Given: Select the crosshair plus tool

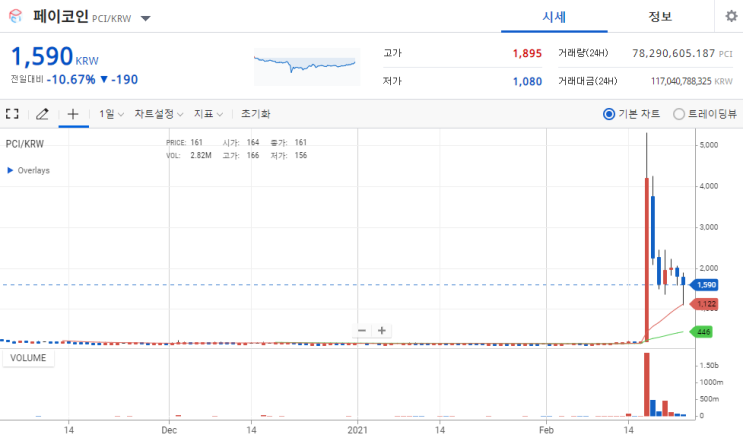Looking at the screenshot, I should [73, 114].
